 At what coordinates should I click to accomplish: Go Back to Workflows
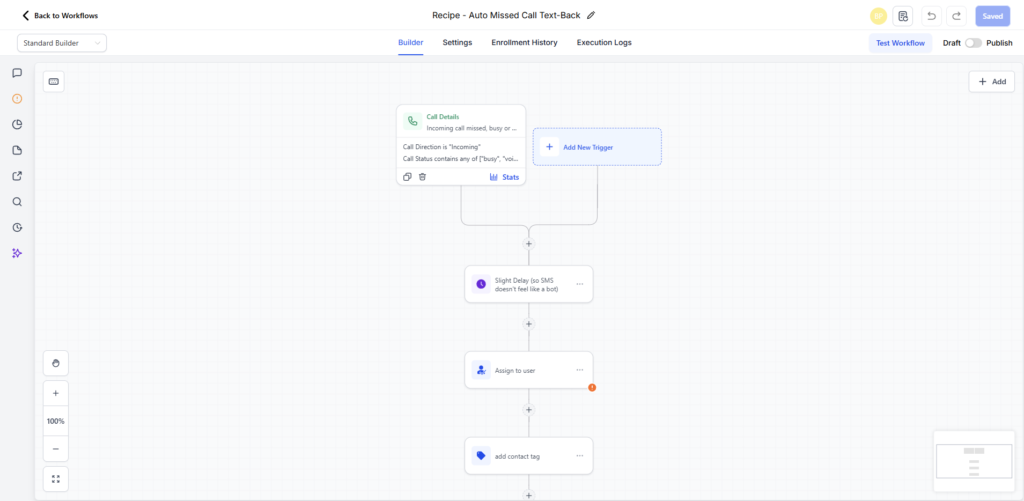(60, 16)
